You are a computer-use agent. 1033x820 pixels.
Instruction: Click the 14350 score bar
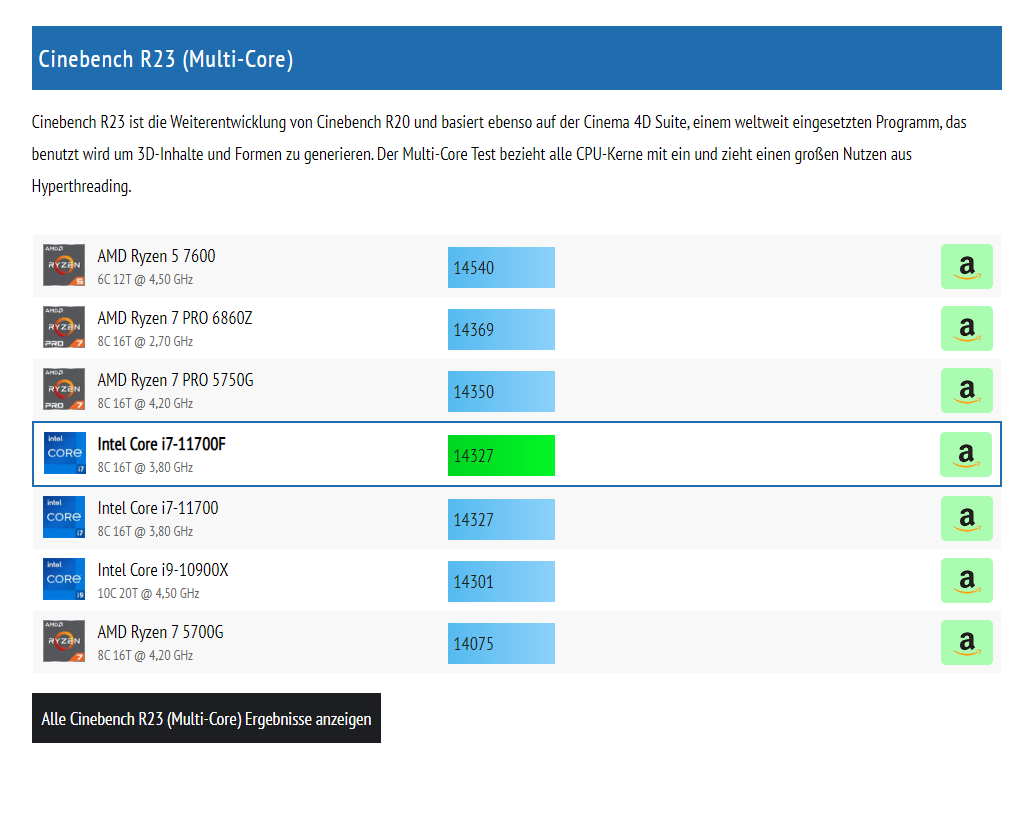coord(501,391)
